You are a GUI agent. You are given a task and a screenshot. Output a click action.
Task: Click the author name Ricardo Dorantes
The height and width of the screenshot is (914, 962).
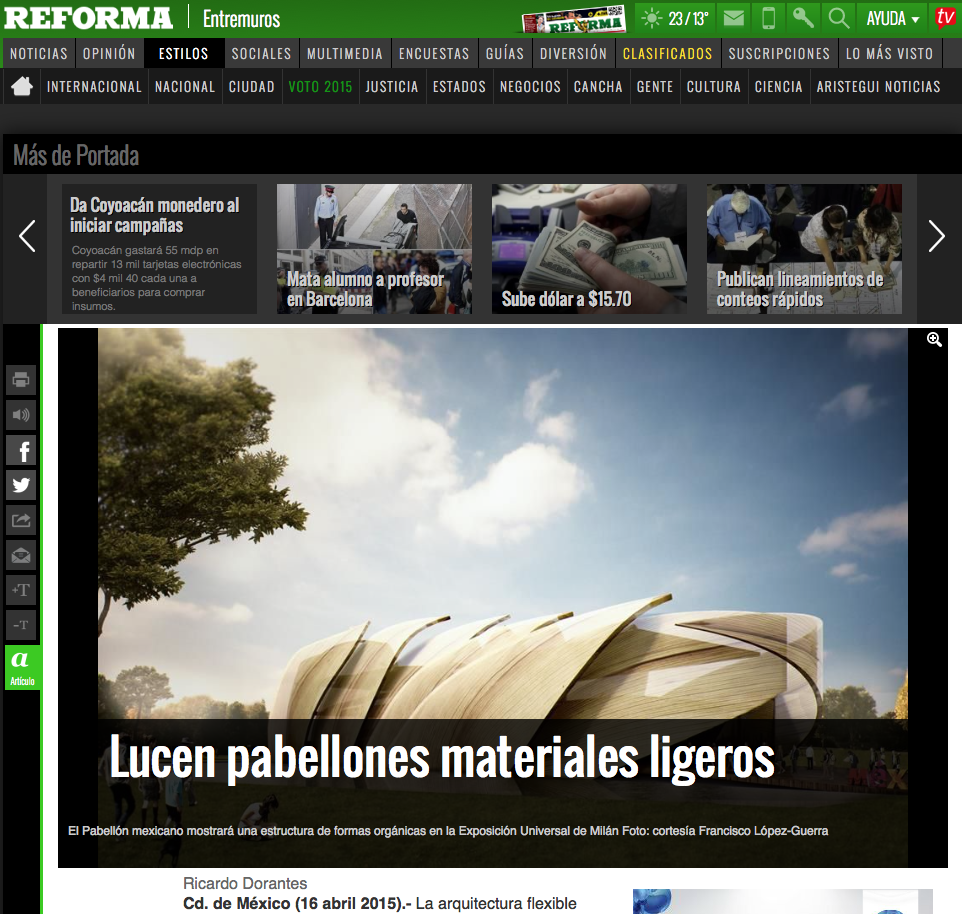tap(245, 883)
